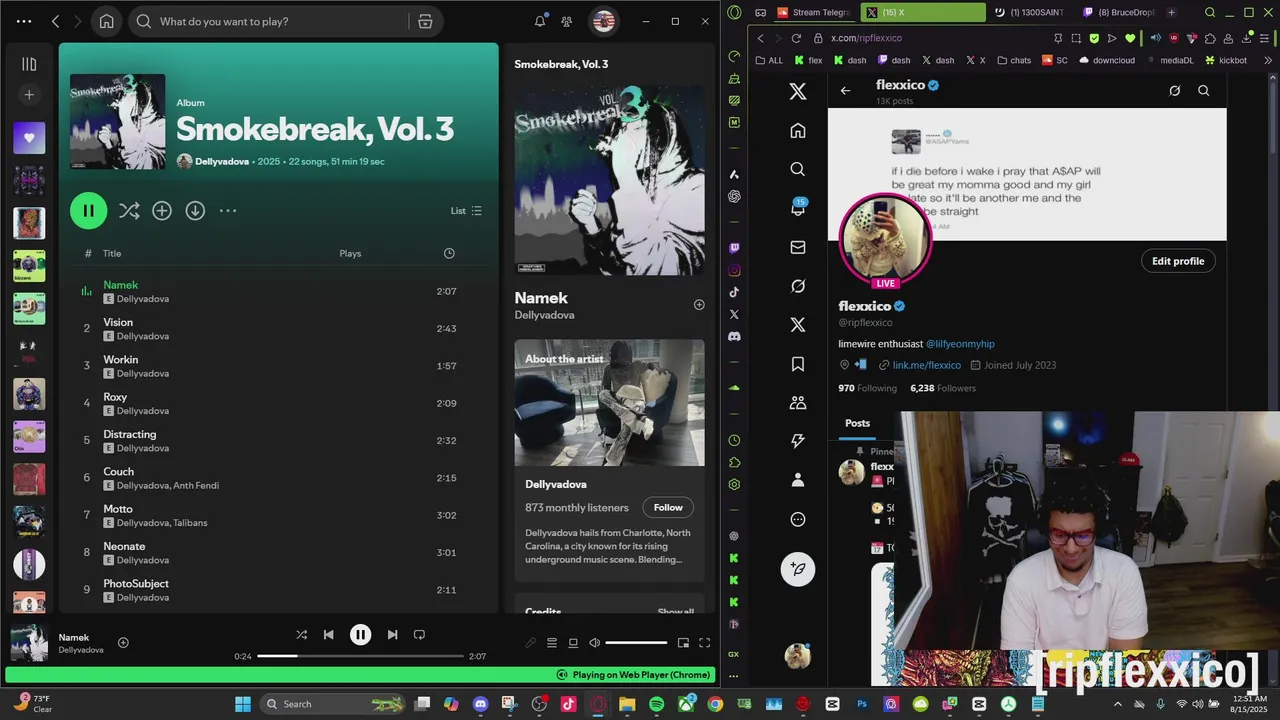Viewport: 1280px width, 720px height.
Task: Open the kickbot bookmark
Action: pos(1226,60)
